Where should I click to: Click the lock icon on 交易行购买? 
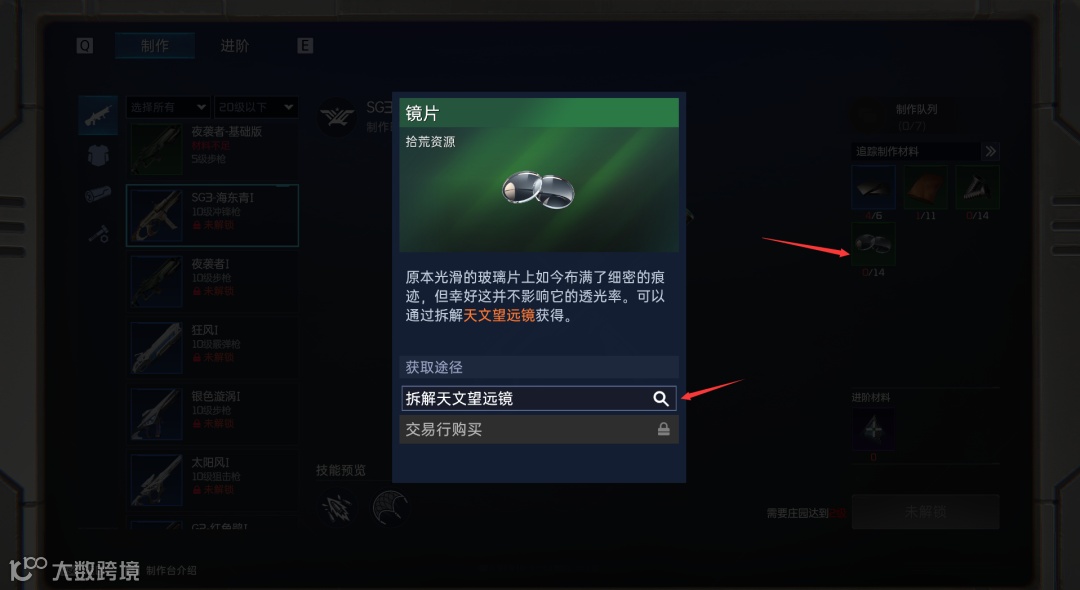pyautogui.click(x=663, y=430)
